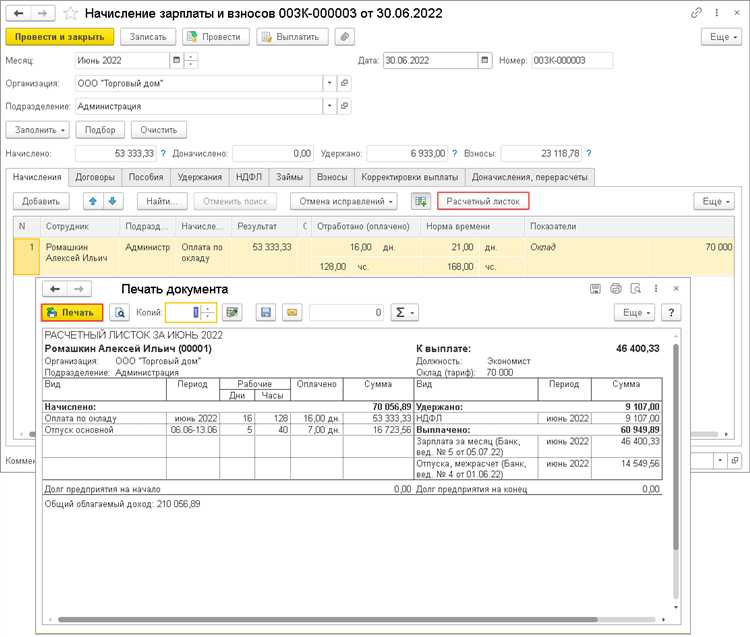Copy link to document icon

click(696, 13)
